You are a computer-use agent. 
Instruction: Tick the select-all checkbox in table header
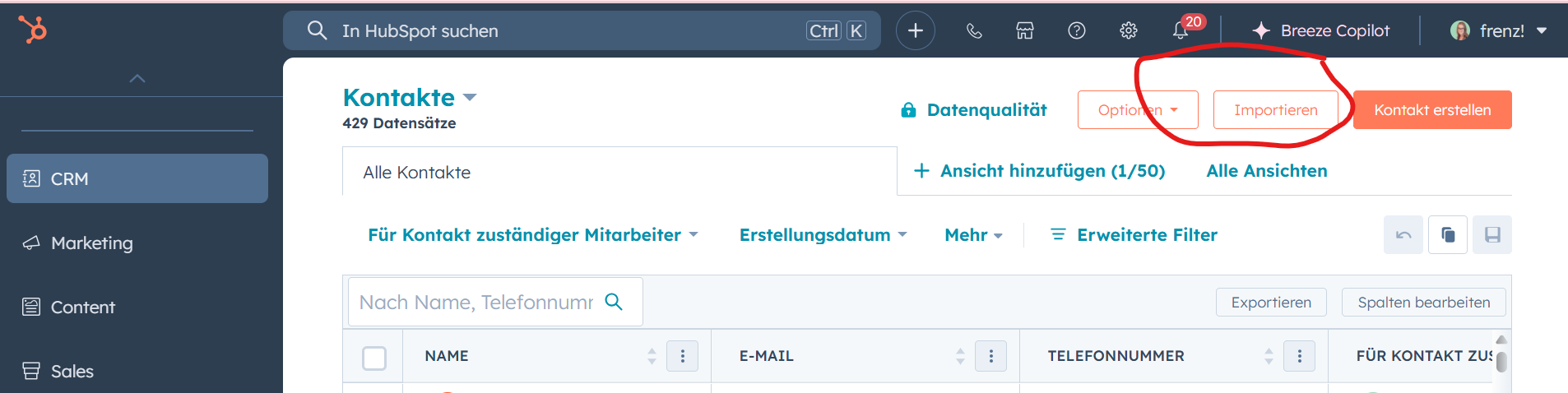coord(374,358)
